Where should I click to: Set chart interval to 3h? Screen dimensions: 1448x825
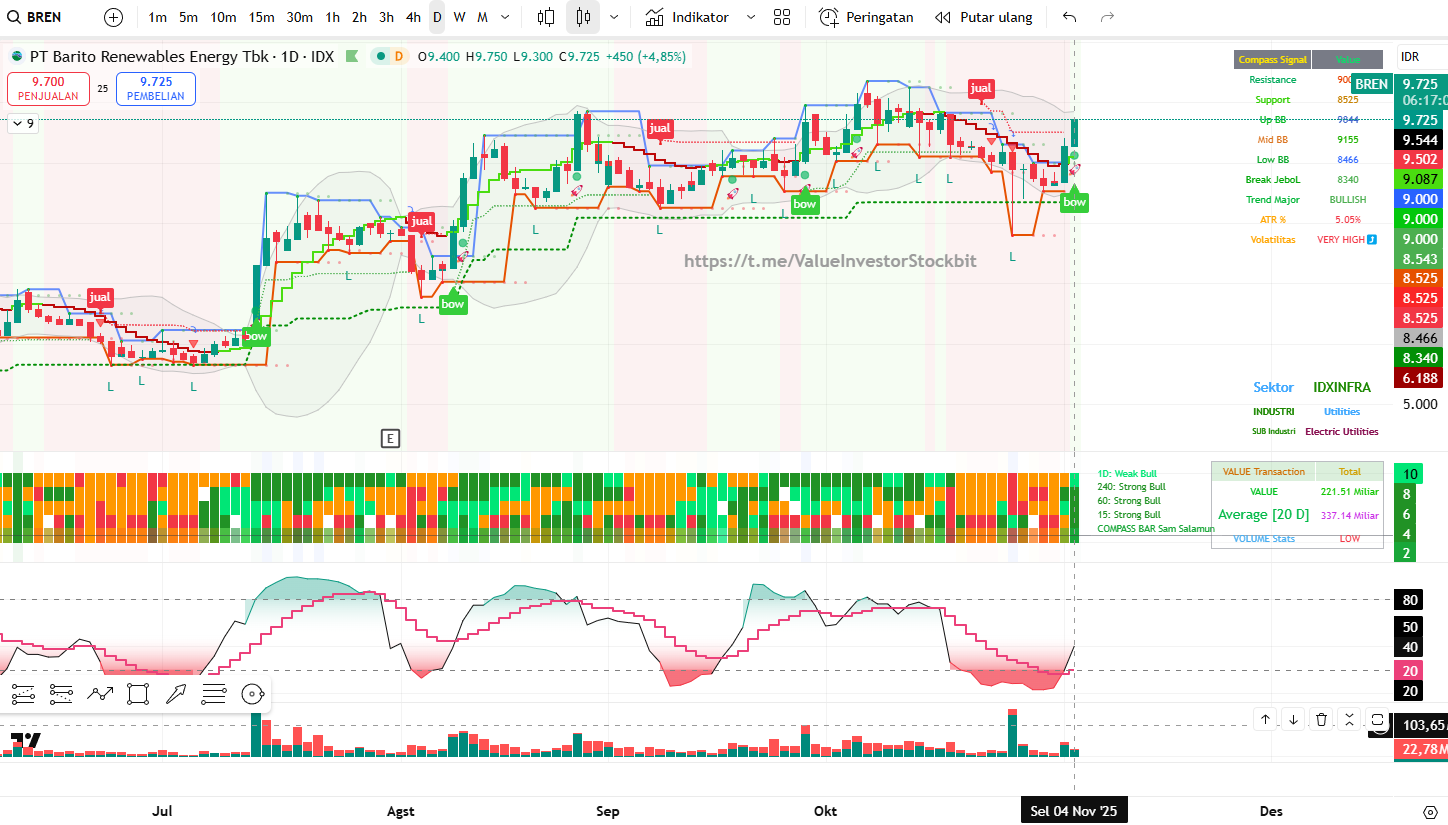click(386, 17)
